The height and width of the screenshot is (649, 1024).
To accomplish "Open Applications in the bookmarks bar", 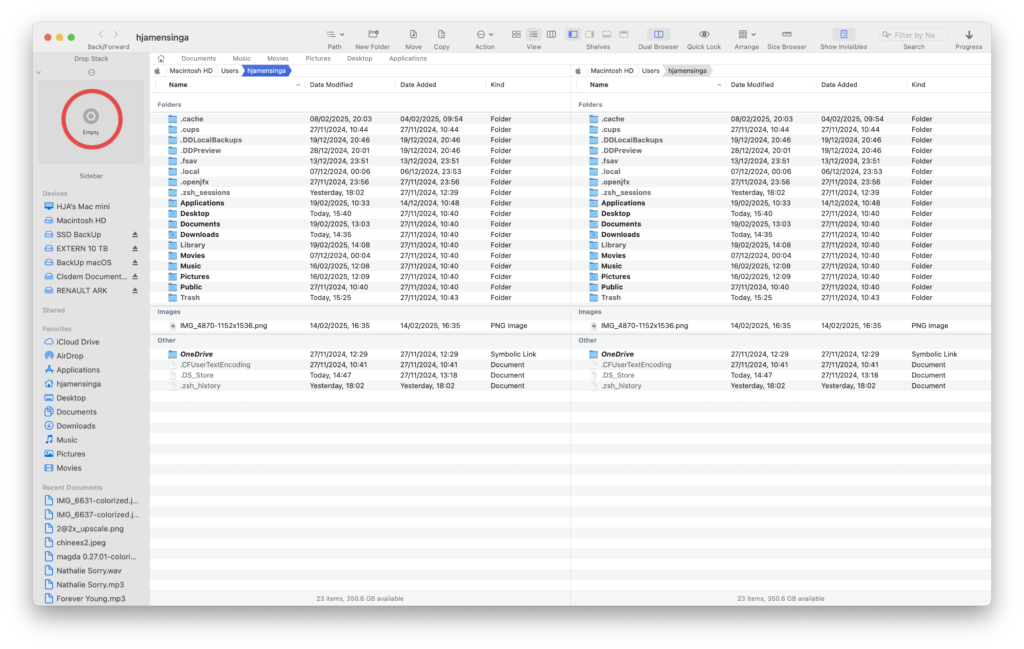I will click(408, 59).
